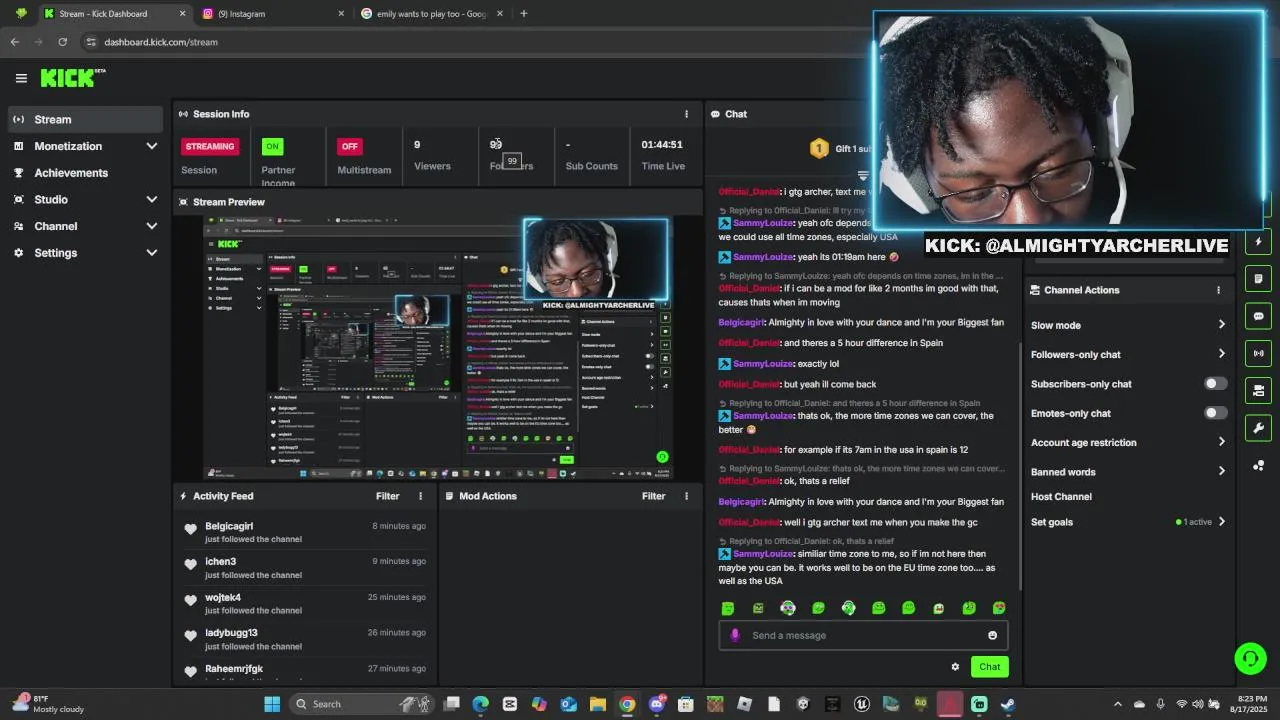Click Raheemrjfgk in the Activity Feed
The height and width of the screenshot is (720, 1280).
[x=234, y=669]
